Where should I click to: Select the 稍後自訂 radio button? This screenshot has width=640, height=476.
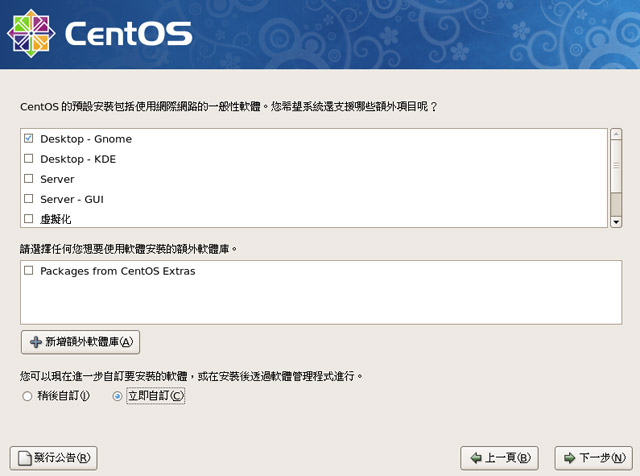(27, 396)
